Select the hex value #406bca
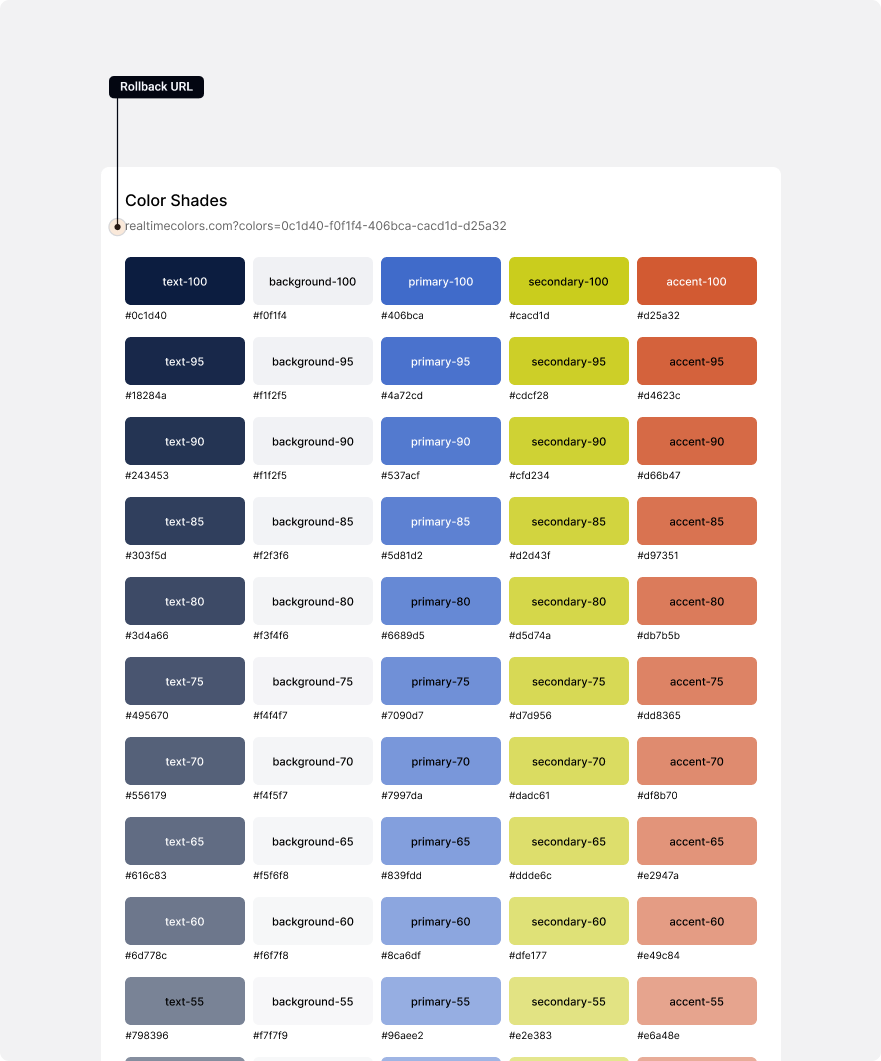The width and height of the screenshot is (881, 1061). pyautogui.click(x=400, y=315)
